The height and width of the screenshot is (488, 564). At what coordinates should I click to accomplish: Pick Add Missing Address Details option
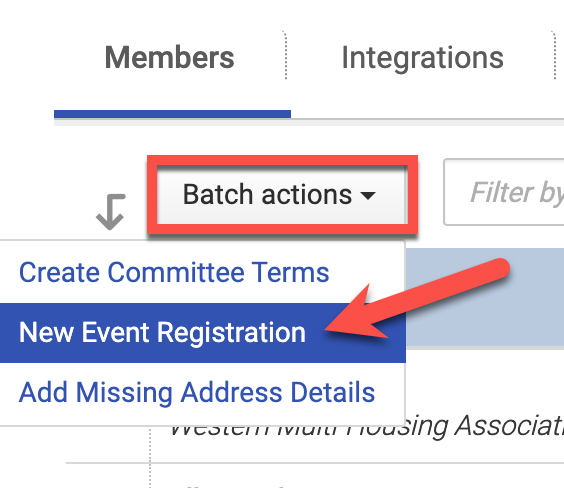[x=197, y=392]
